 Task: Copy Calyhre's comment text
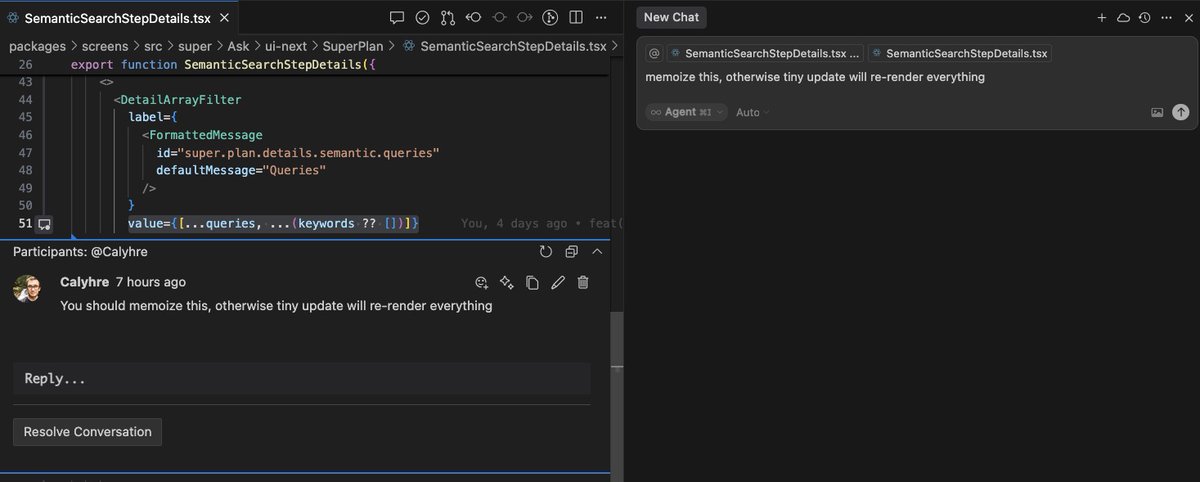click(x=532, y=282)
